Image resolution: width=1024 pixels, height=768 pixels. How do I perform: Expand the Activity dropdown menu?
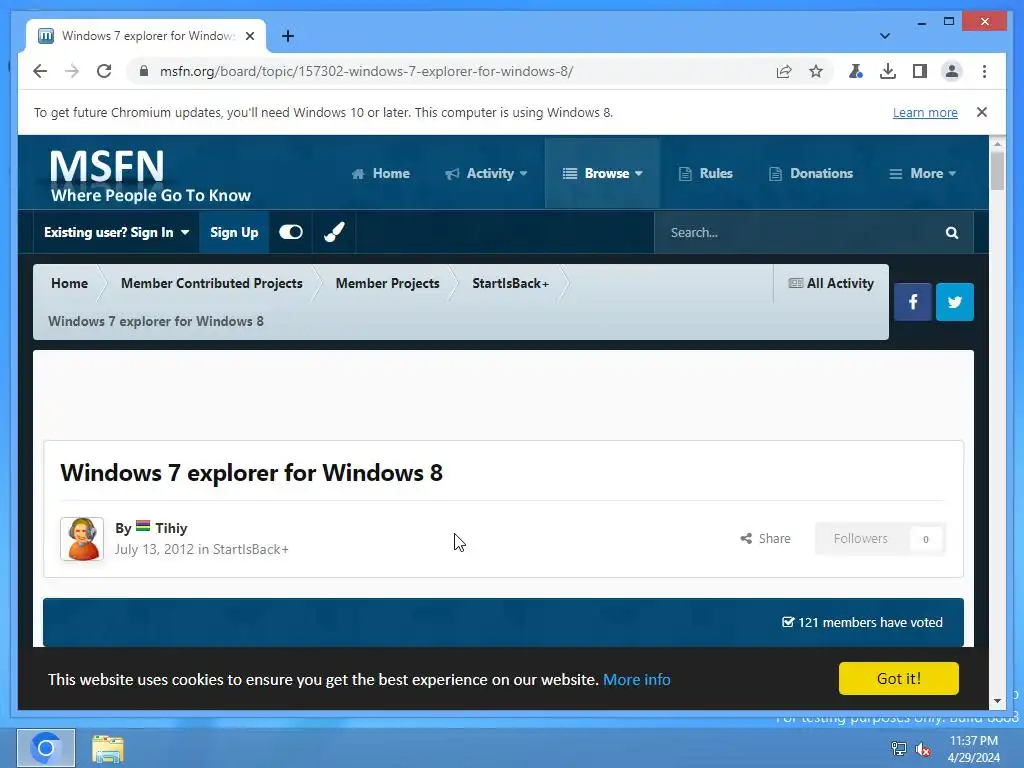(x=486, y=173)
